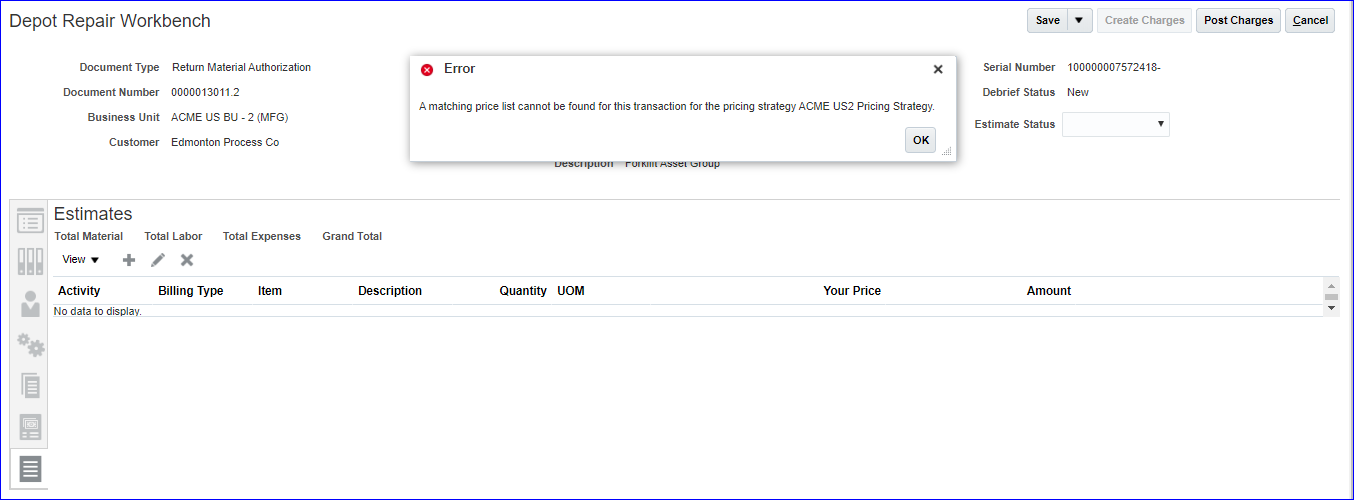Image resolution: width=1354 pixels, height=500 pixels.
Task: Click the Save button
Action: tap(1047, 20)
